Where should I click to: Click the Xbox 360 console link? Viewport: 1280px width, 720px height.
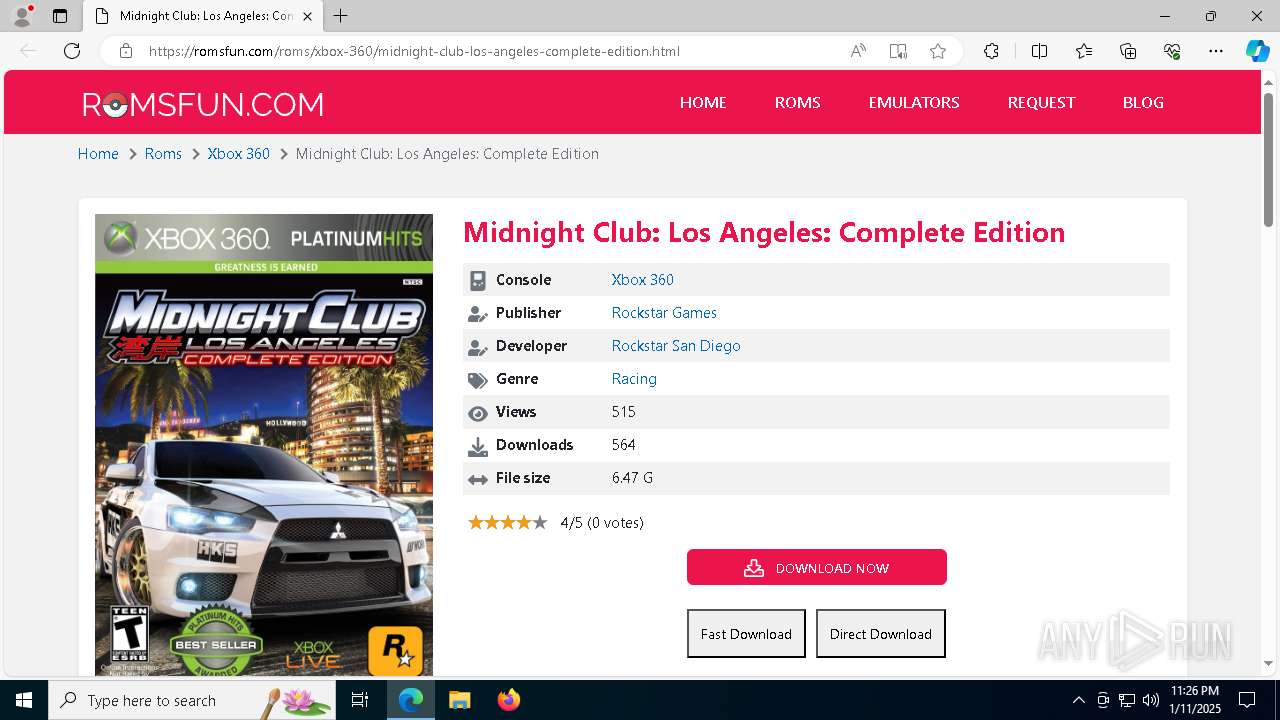(x=642, y=280)
